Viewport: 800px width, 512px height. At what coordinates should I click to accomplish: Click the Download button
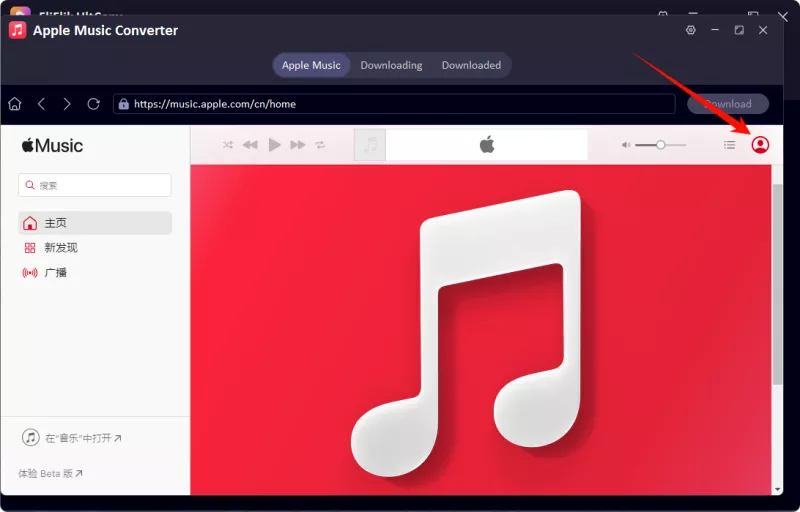[728, 104]
